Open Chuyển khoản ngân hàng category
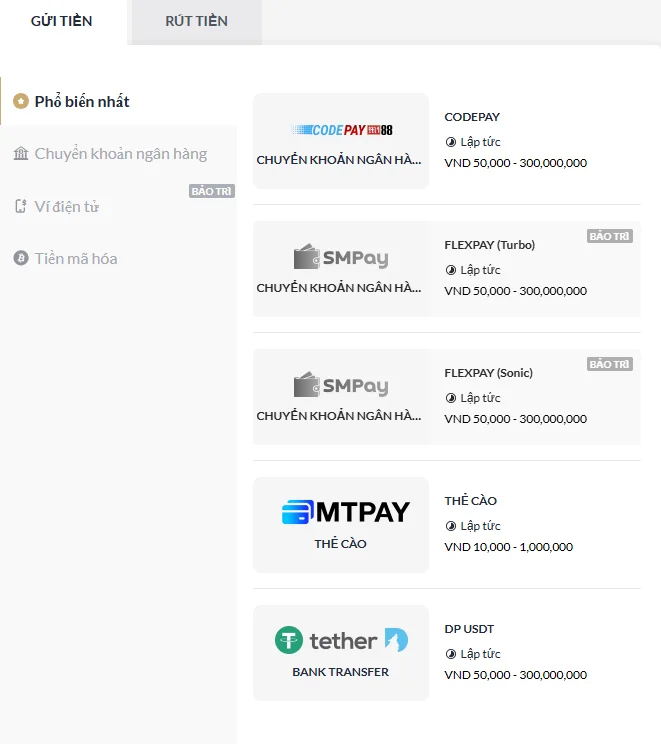The height and width of the screenshot is (744, 661). coord(120,153)
